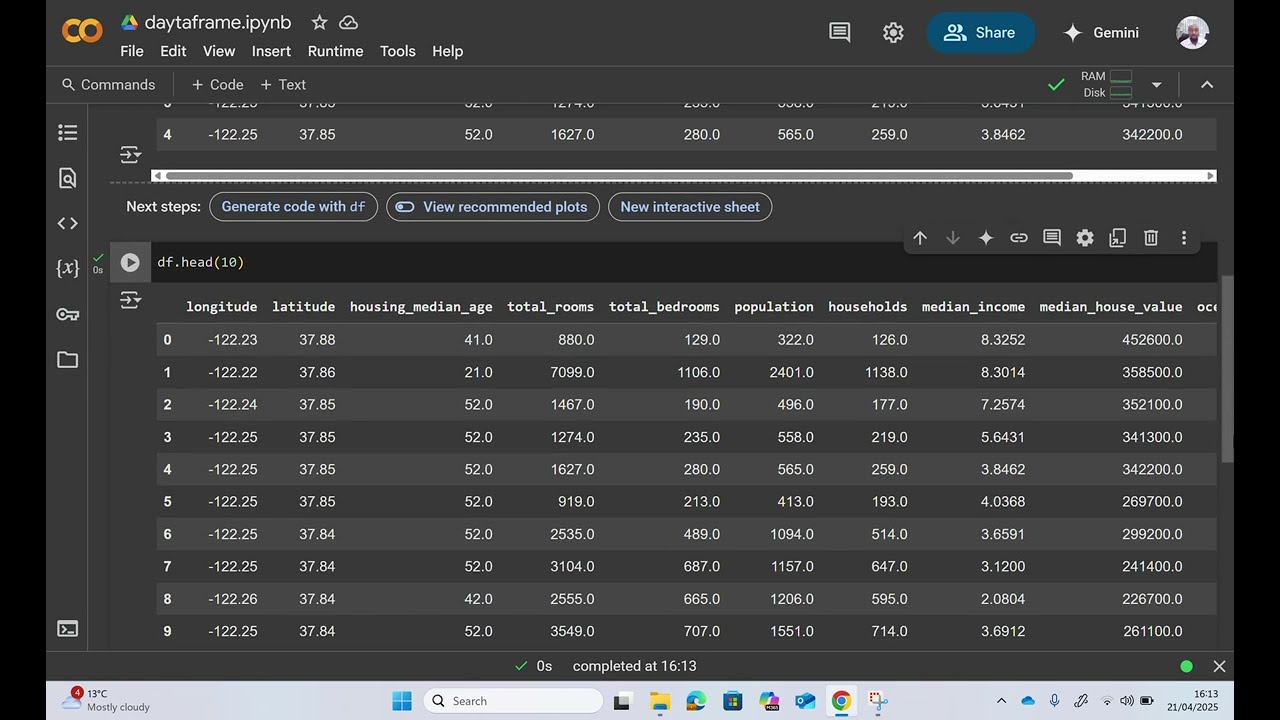Run the df.head(10) cell
Viewport: 1280px width, 720px height.
130,262
